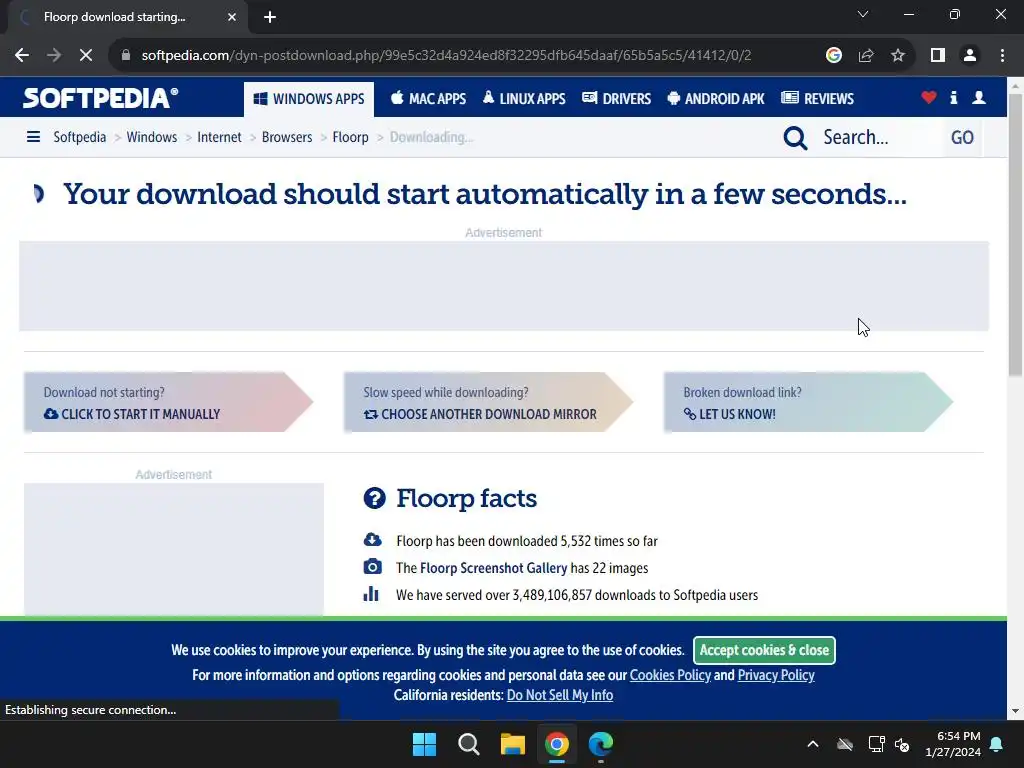Open the Windows Start menu
The height and width of the screenshot is (768, 1024).
pyautogui.click(x=424, y=744)
